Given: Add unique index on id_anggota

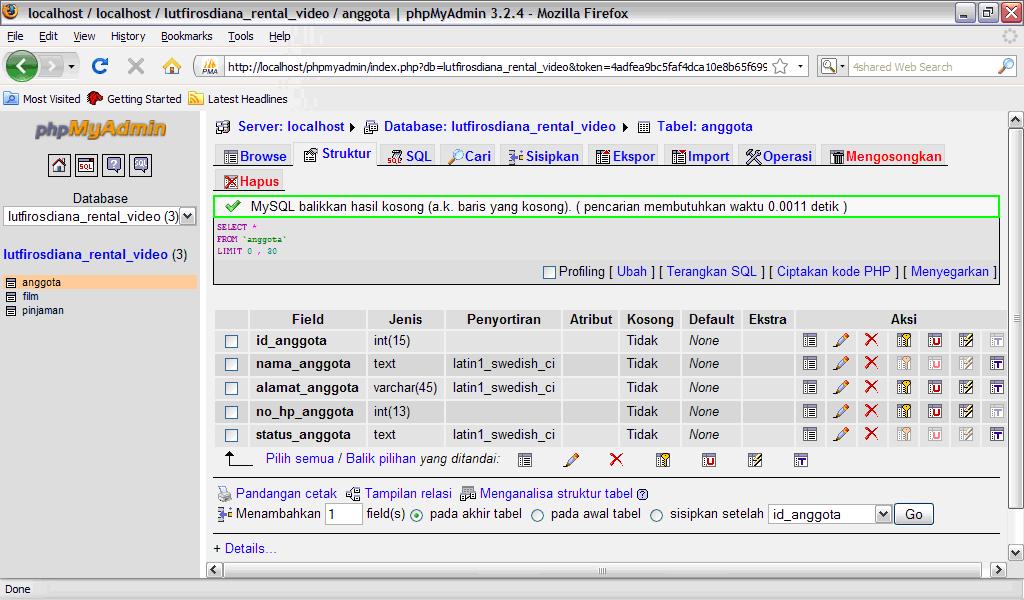Looking at the screenshot, I should (935, 340).
